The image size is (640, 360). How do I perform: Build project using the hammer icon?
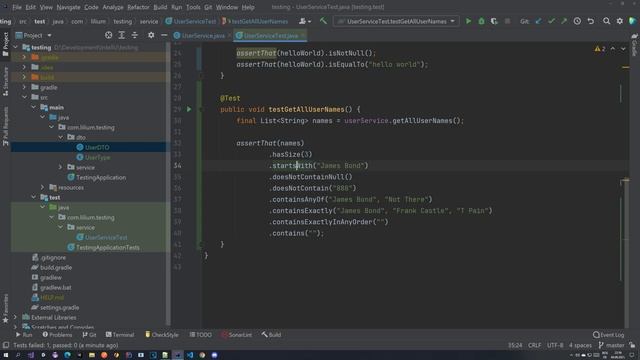point(323,21)
